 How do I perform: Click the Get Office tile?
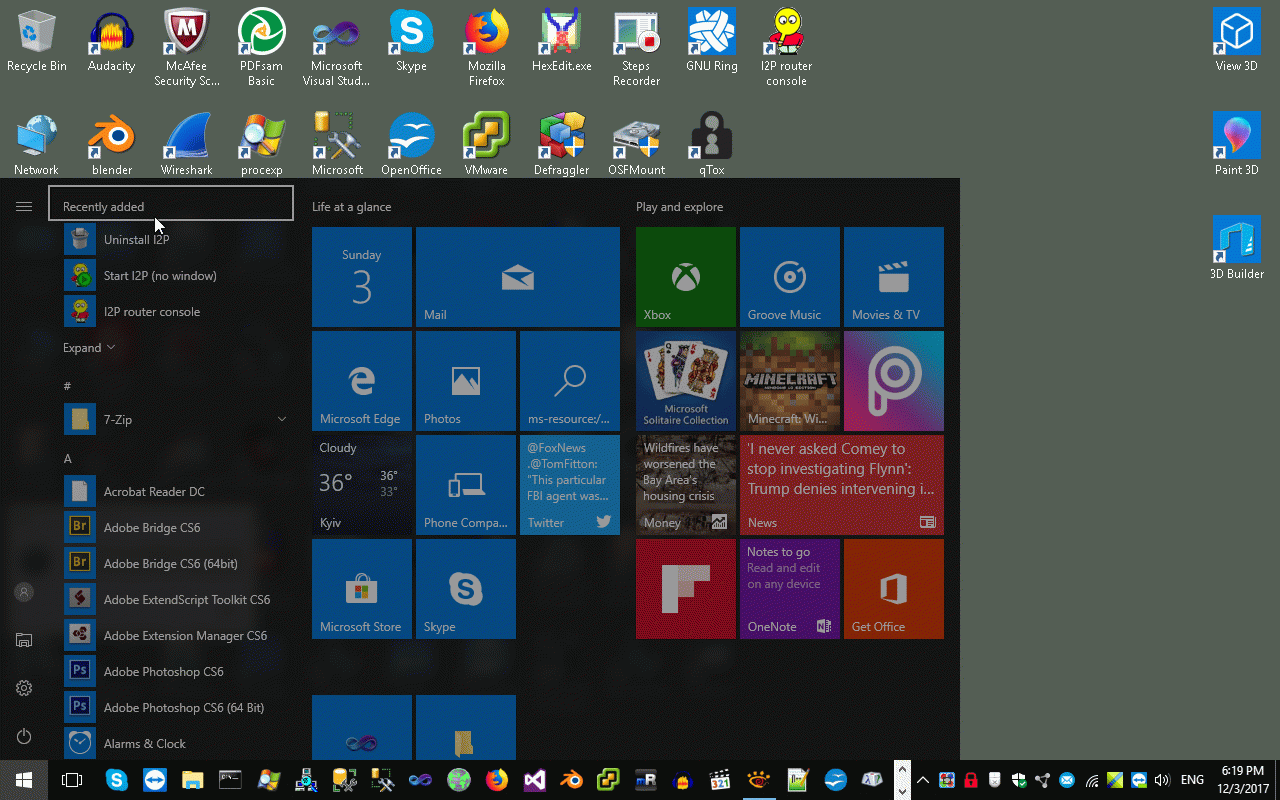894,589
